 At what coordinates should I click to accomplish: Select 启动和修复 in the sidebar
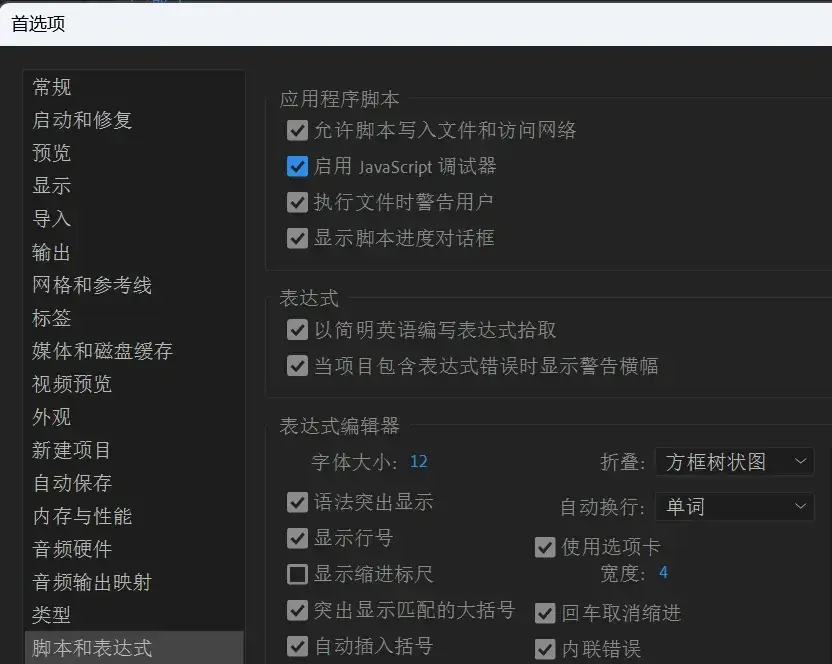point(82,120)
